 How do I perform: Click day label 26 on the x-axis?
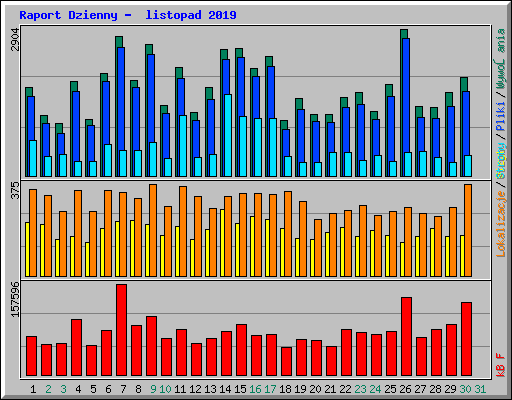[x=405, y=389]
